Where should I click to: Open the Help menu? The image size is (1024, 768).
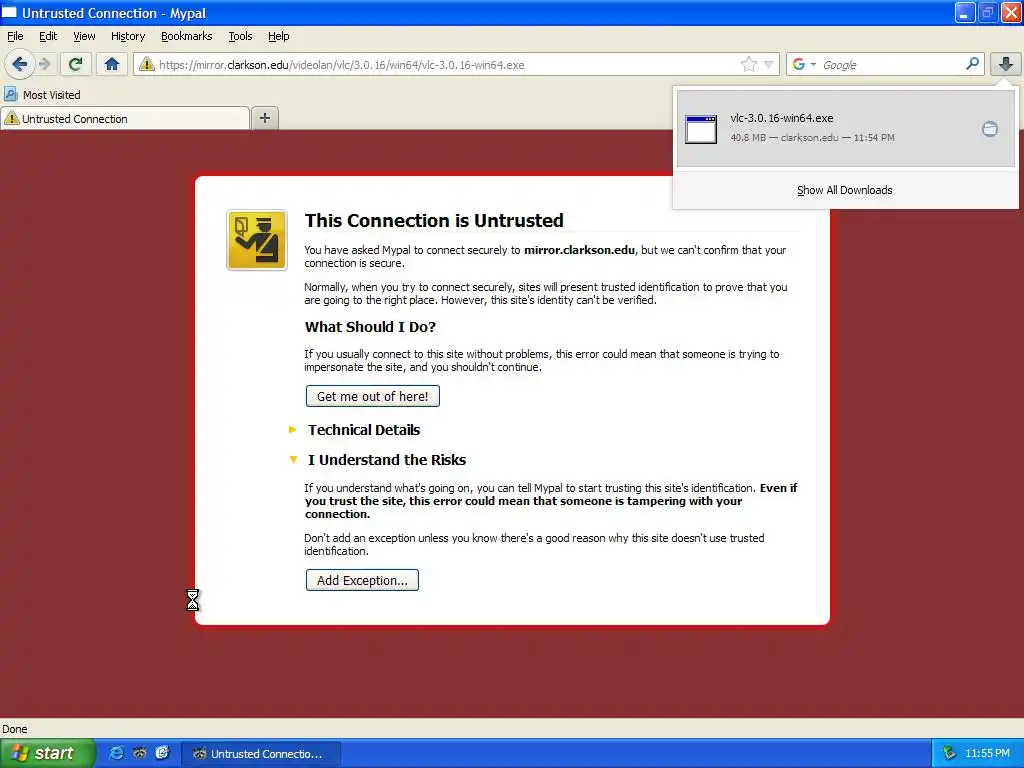[x=278, y=36]
